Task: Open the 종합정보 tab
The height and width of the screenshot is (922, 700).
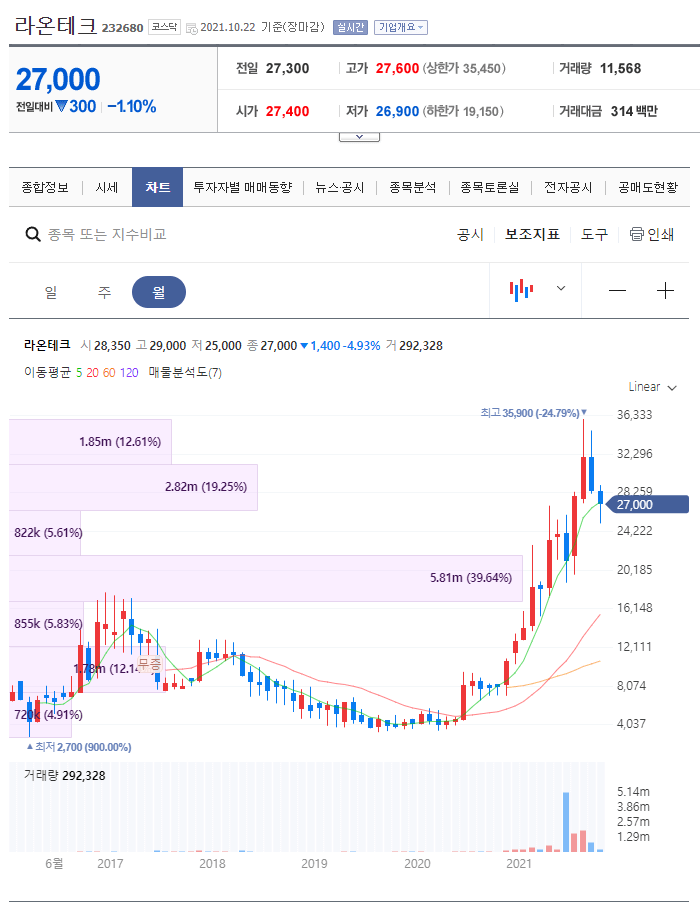Action: pos(45,188)
